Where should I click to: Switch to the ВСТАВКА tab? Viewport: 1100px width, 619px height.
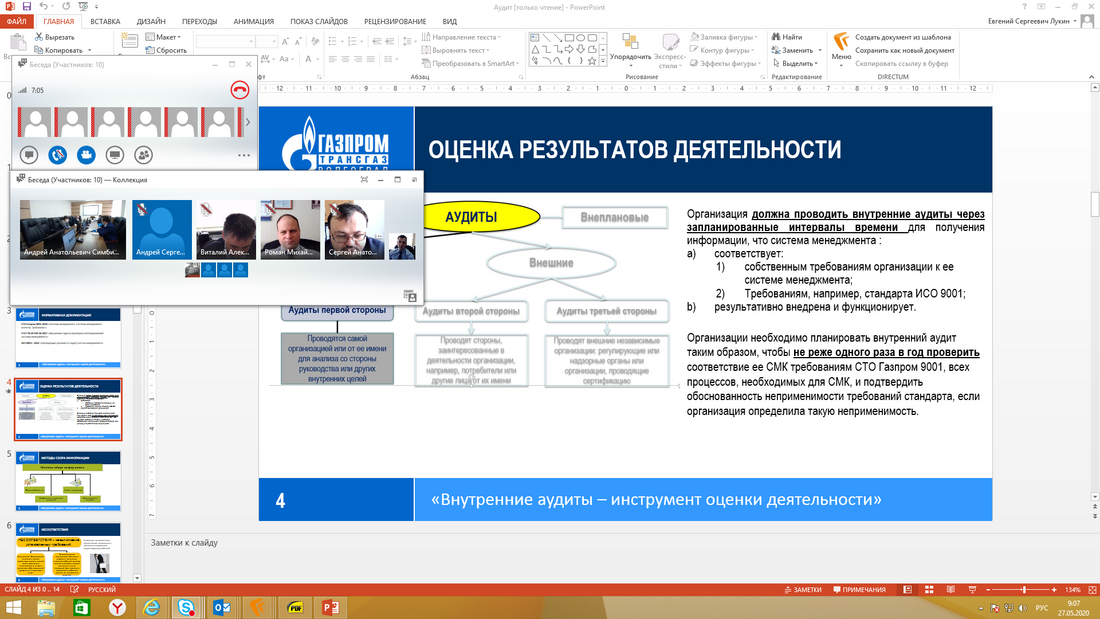click(105, 21)
